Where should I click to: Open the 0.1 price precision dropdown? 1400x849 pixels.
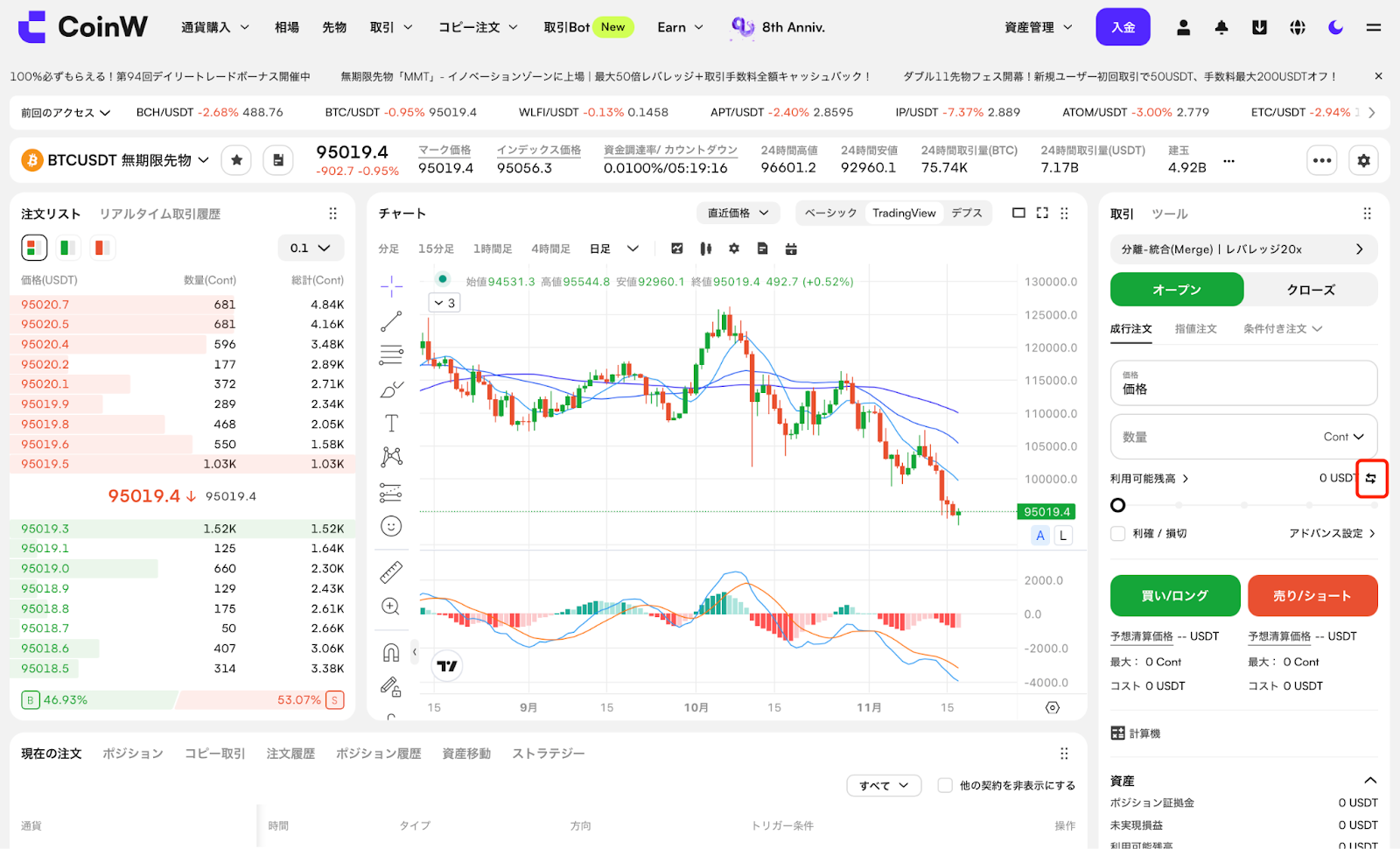point(311,248)
